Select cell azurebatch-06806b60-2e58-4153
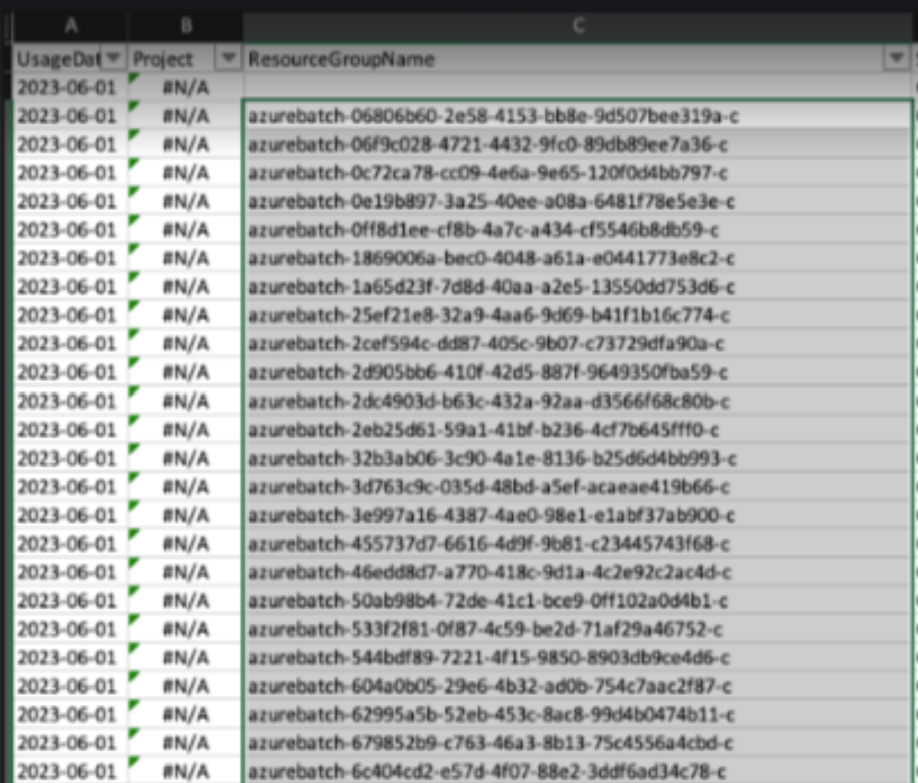918x783 pixels. point(578,116)
